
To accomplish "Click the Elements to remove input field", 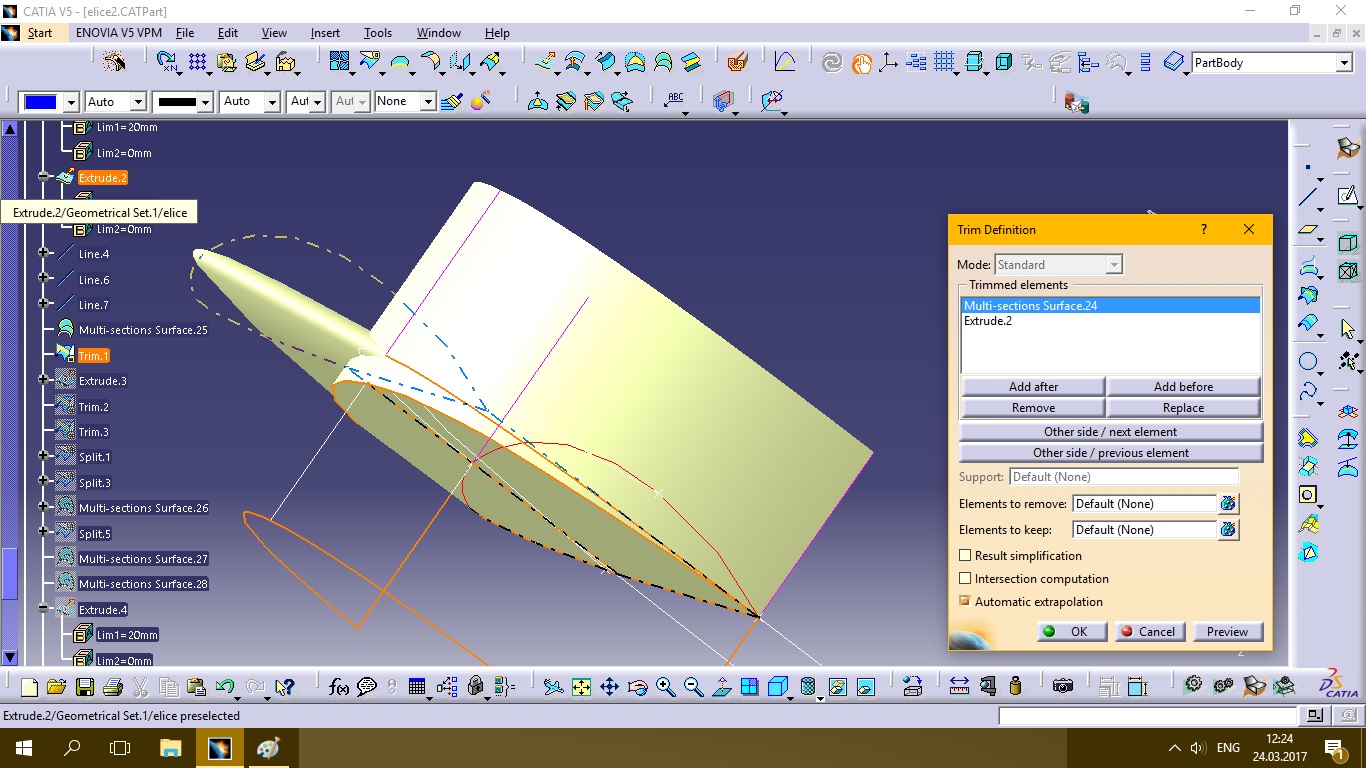I will pyautogui.click(x=1144, y=503).
